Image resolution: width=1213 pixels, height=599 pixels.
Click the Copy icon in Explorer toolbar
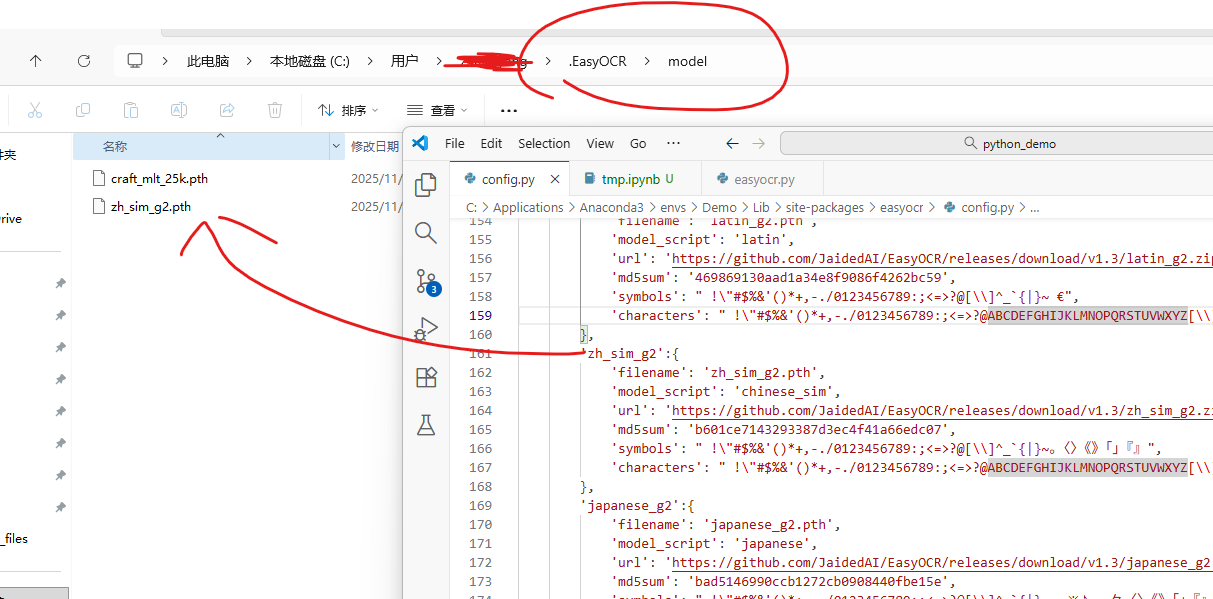point(83,110)
